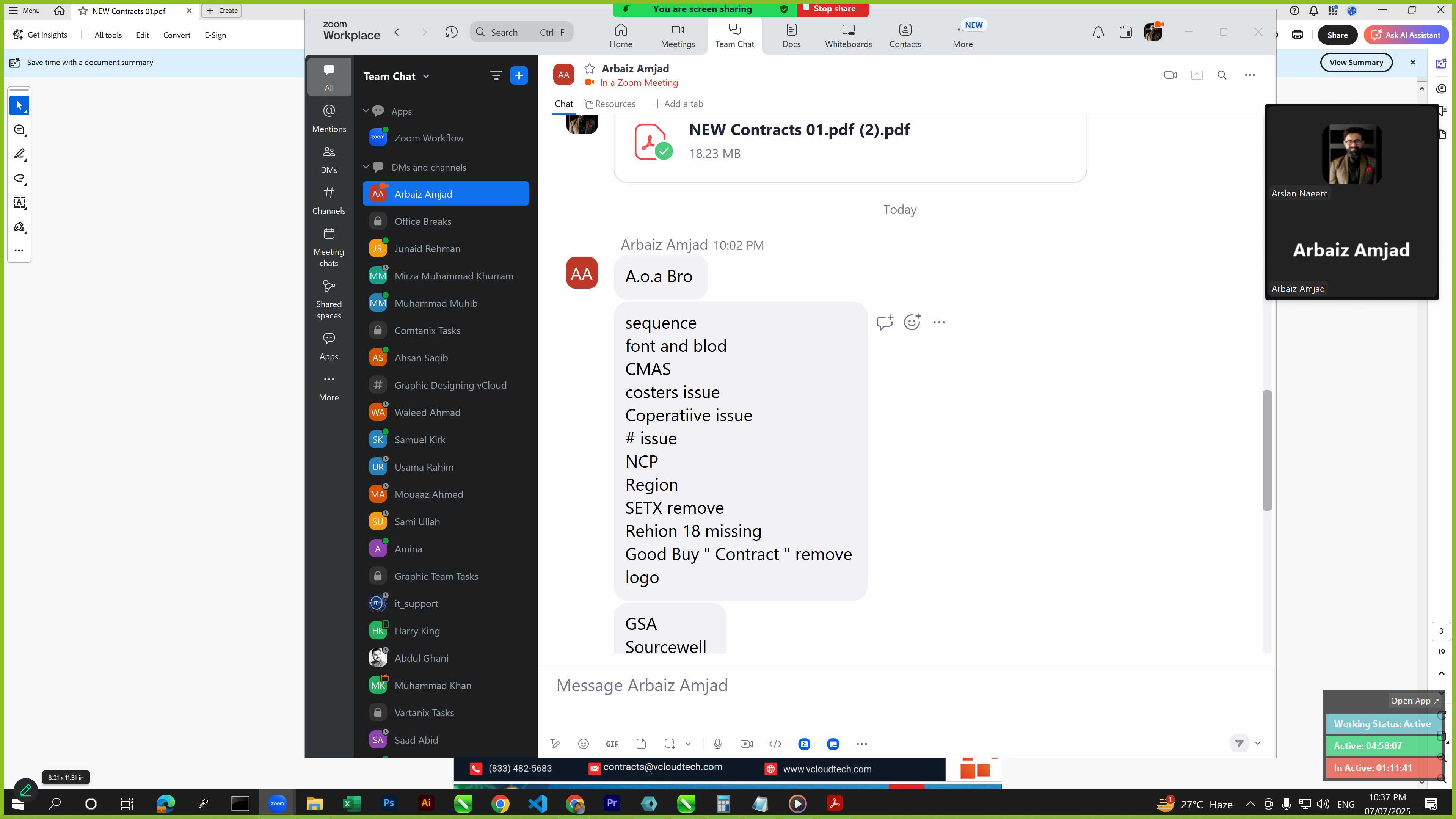Viewport: 1456px width, 819px height.
Task: Select the Acrobat highlight pen tool
Action: pyautogui.click(x=19, y=154)
